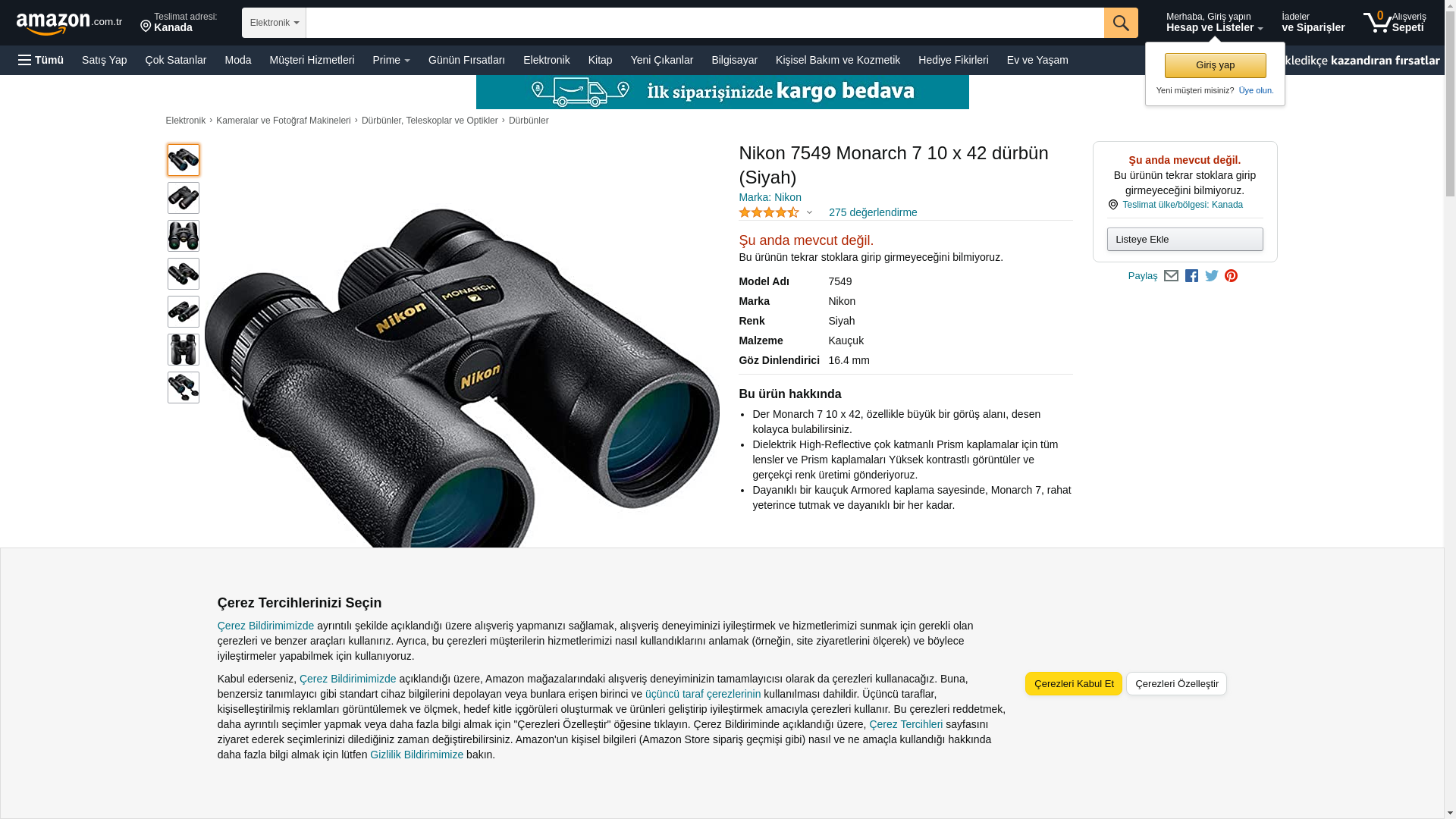The width and height of the screenshot is (1456, 819).
Task: Change delivery address set to Kanada
Action: 179,23
